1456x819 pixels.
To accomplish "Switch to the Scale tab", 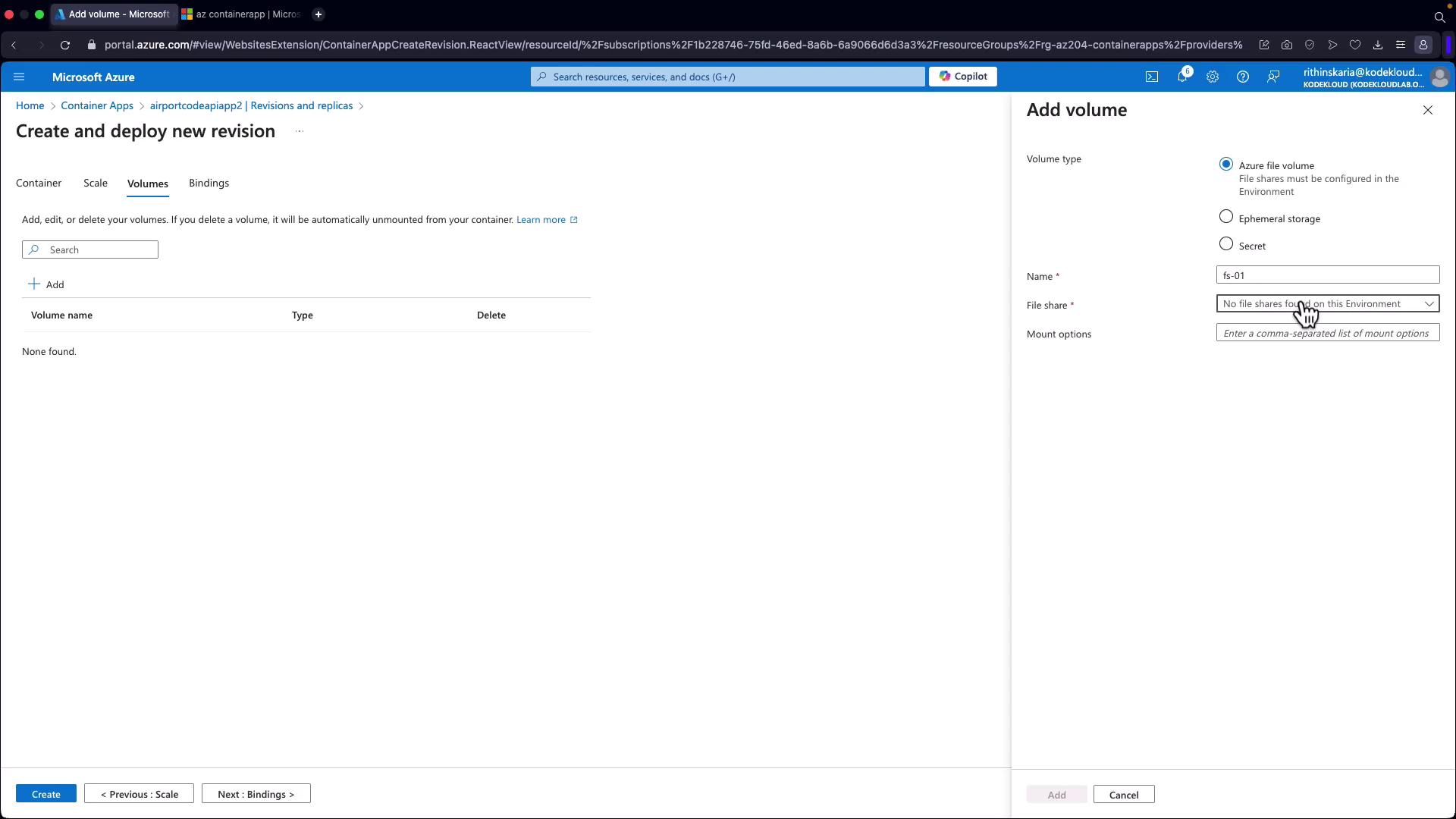I will click(x=96, y=184).
